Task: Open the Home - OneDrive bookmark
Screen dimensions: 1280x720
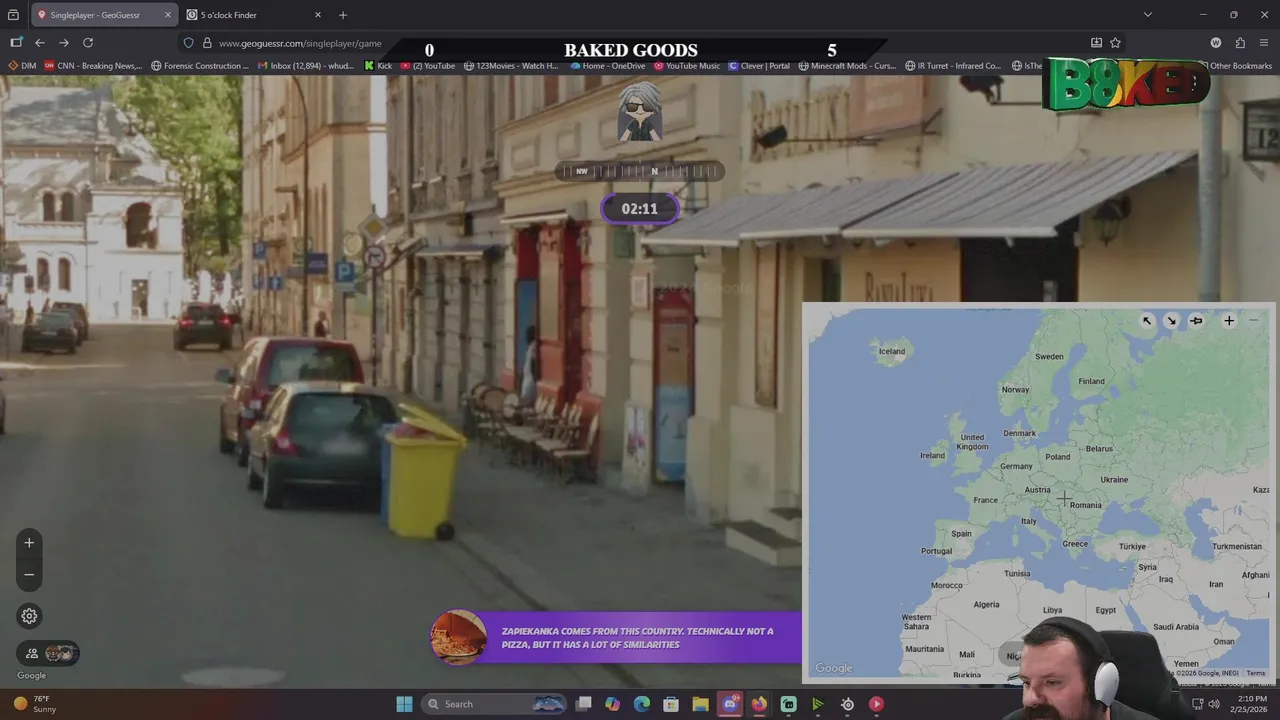Action: point(608,66)
